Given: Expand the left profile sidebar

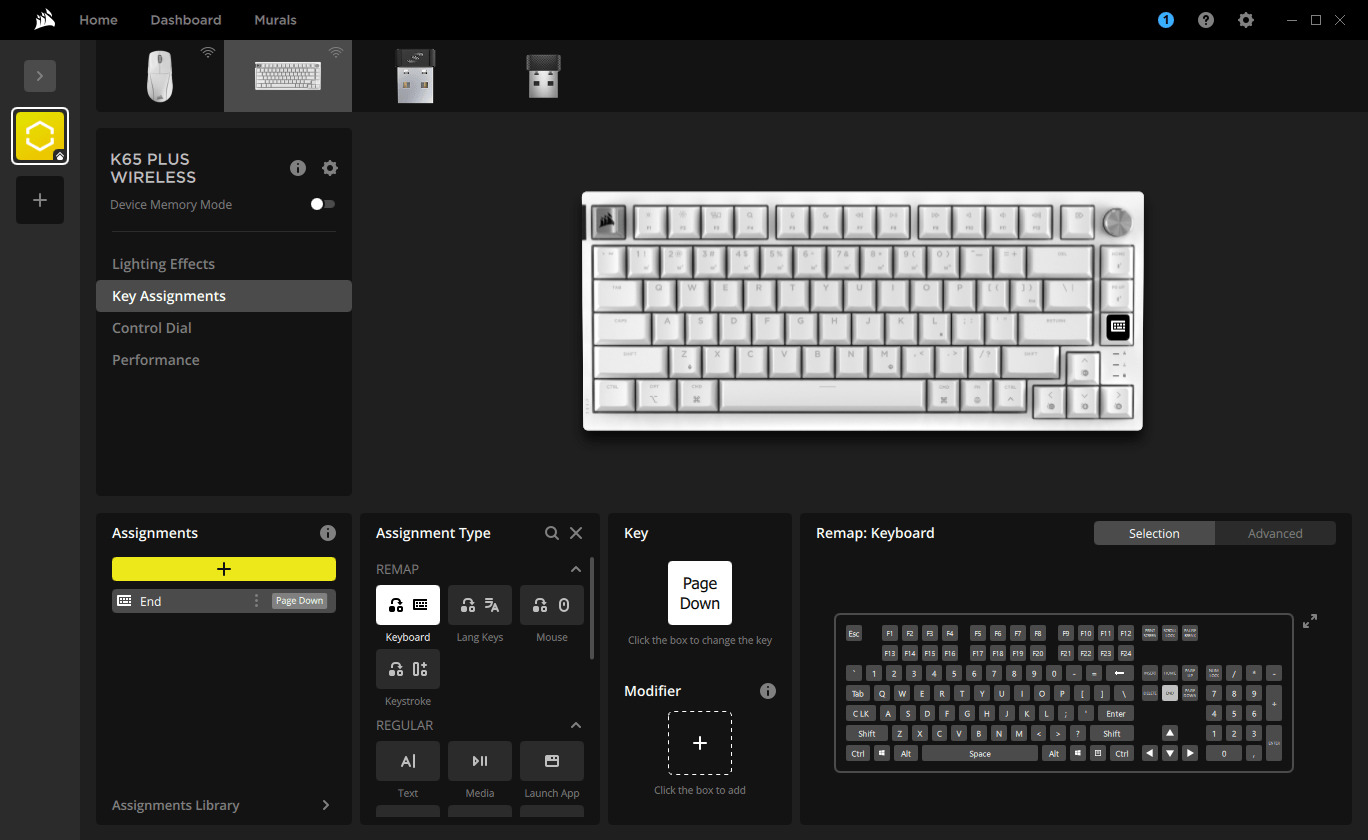Looking at the screenshot, I should coord(40,76).
